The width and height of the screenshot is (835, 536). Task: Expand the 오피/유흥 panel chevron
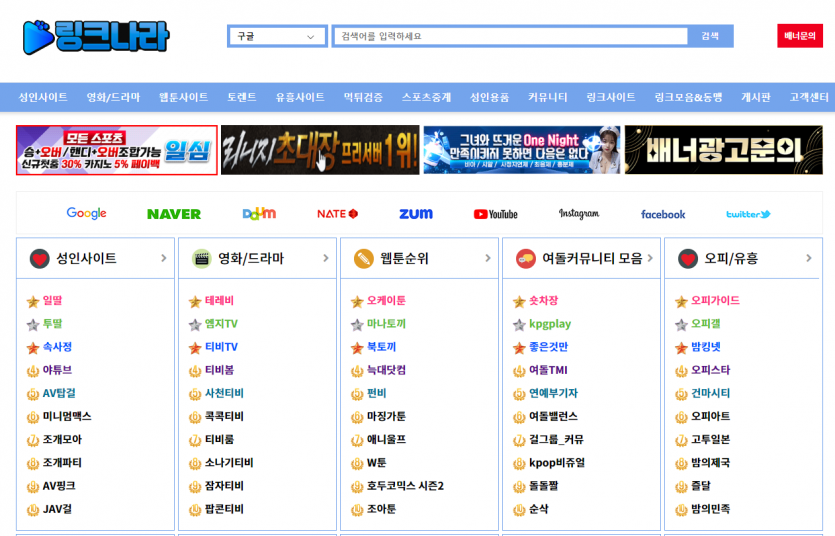click(808, 258)
